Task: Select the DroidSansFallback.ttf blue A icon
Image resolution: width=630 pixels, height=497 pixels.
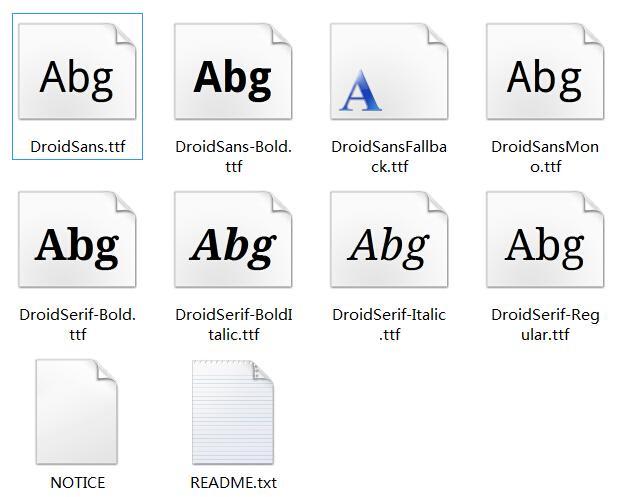Action: [x=389, y=78]
